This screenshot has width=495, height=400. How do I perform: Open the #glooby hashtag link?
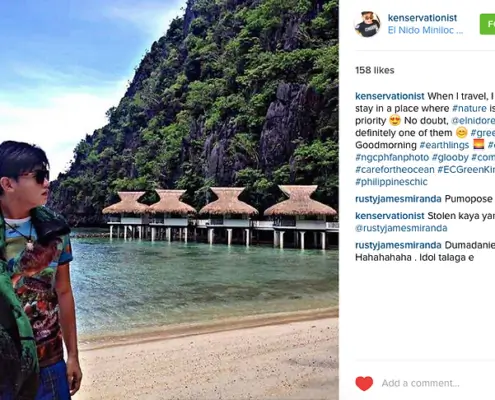pyautogui.click(x=450, y=157)
